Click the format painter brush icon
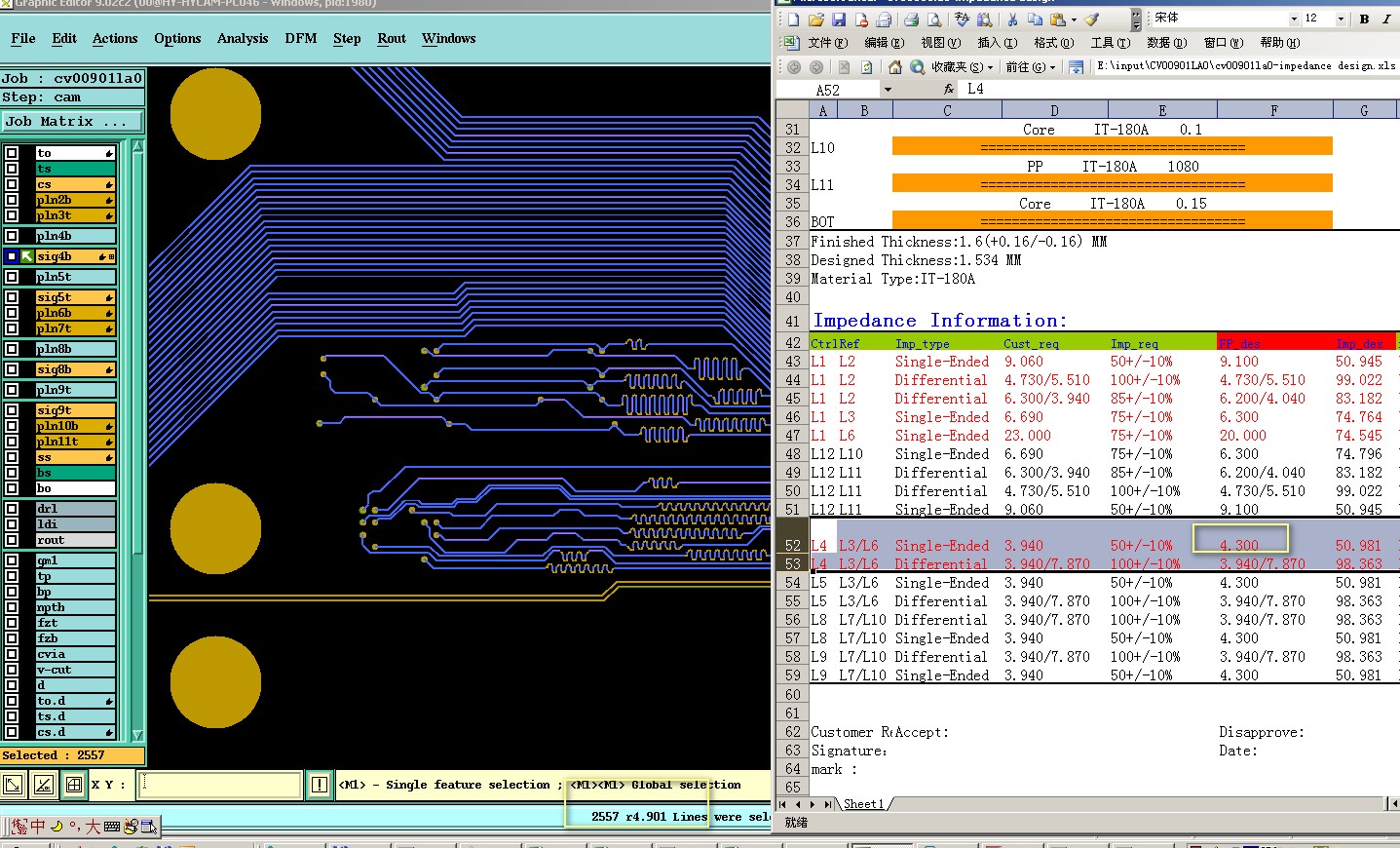 point(1092,19)
